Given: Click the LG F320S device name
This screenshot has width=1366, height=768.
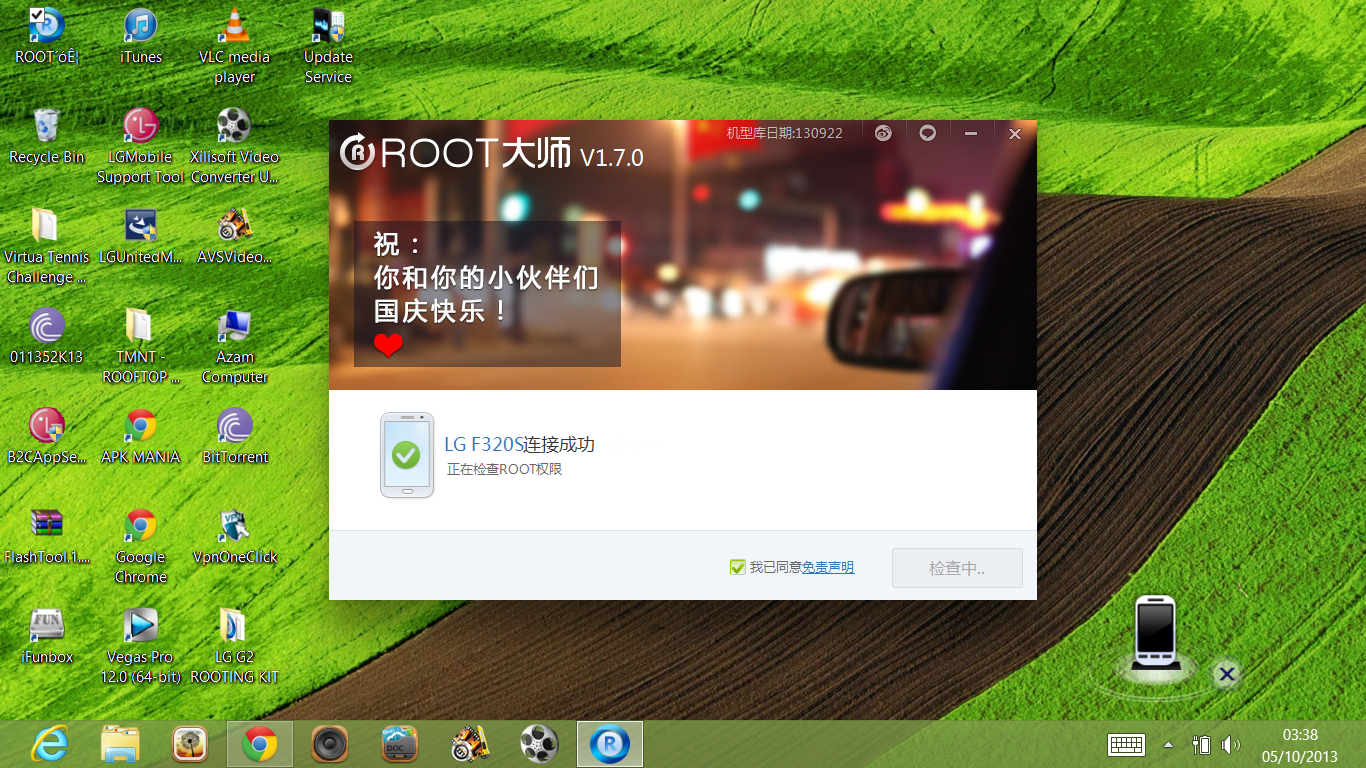Looking at the screenshot, I should [x=484, y=445].
